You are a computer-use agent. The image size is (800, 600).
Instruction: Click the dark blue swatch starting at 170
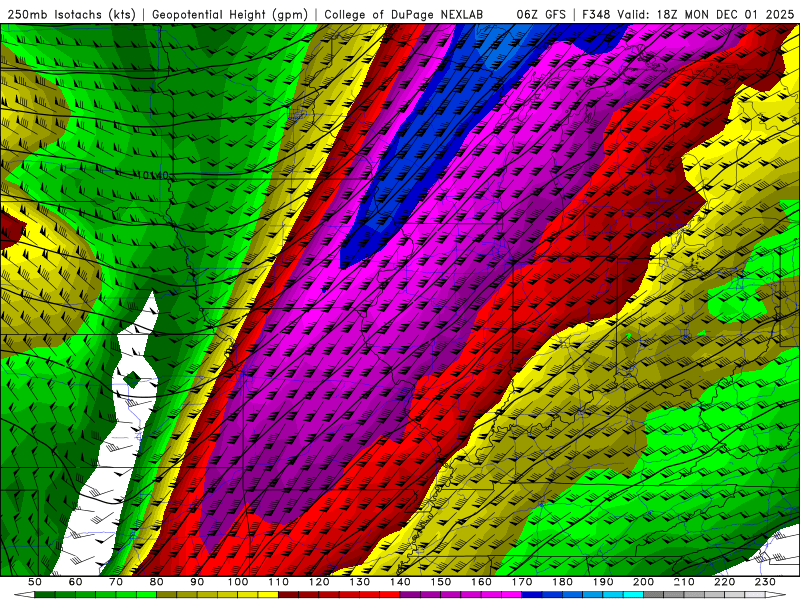tap(532, 595)
